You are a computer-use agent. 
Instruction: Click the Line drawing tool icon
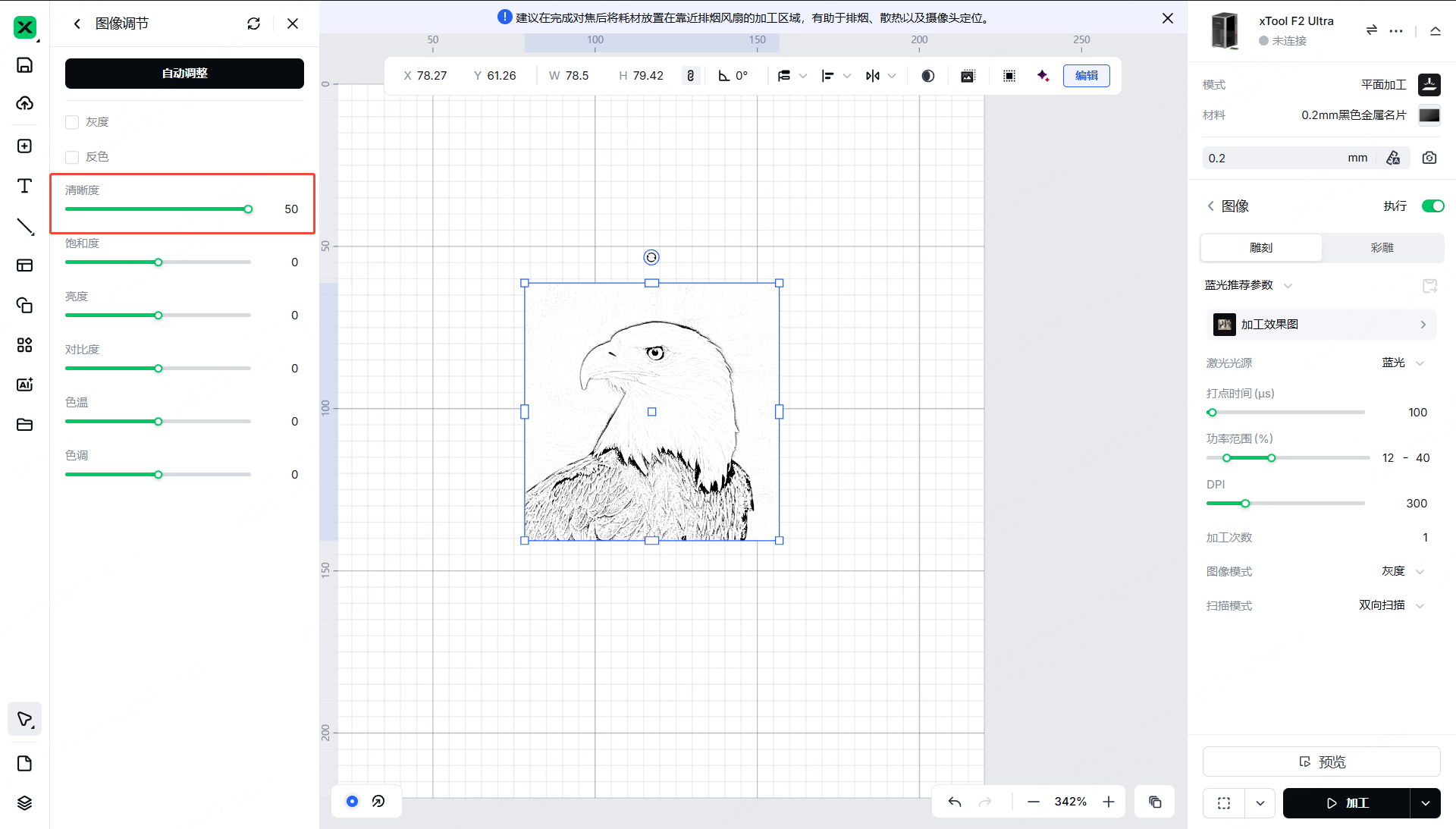click(24, 226)
